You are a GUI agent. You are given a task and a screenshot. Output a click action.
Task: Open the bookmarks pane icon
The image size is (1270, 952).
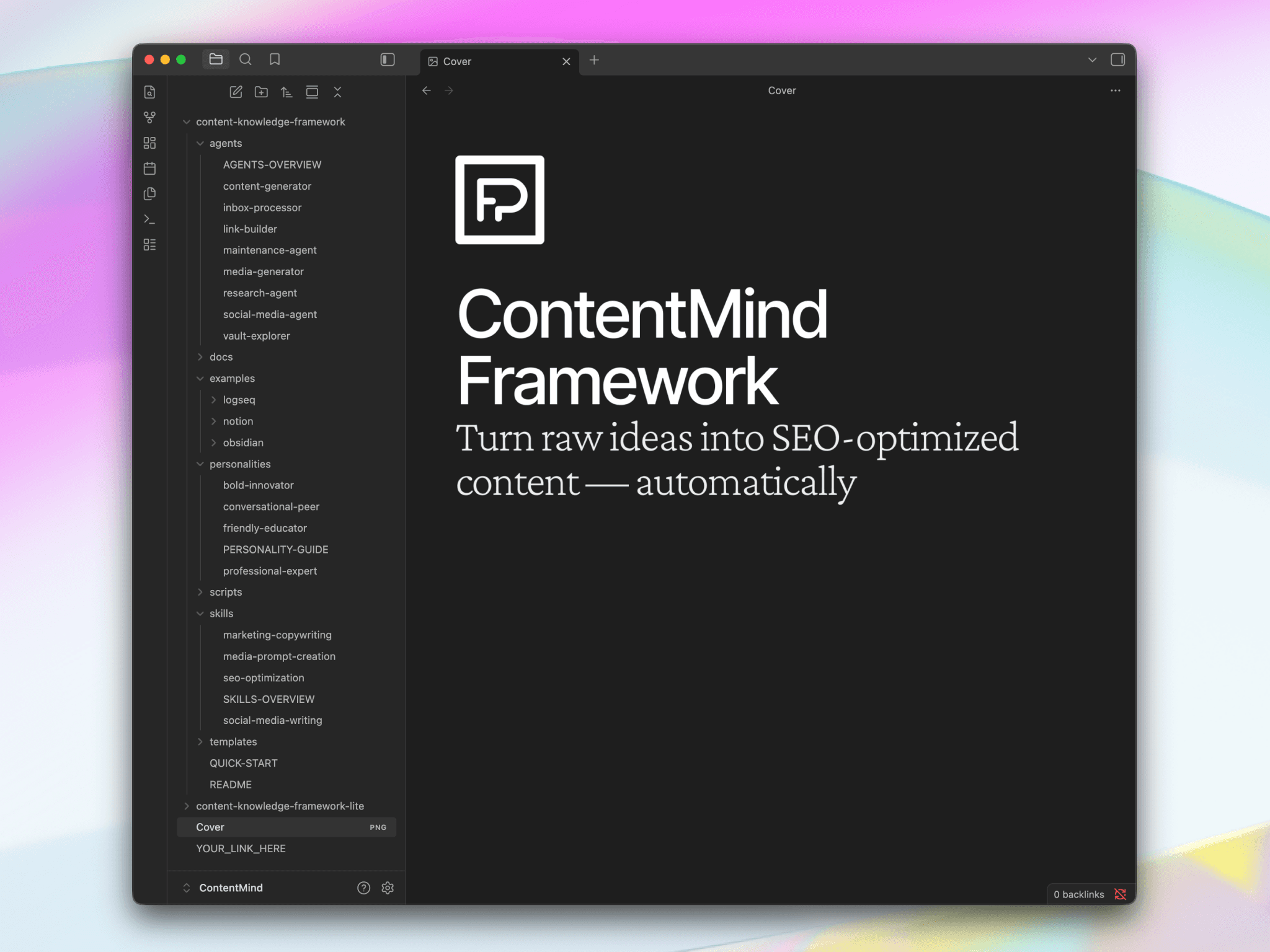coord(275,59)
